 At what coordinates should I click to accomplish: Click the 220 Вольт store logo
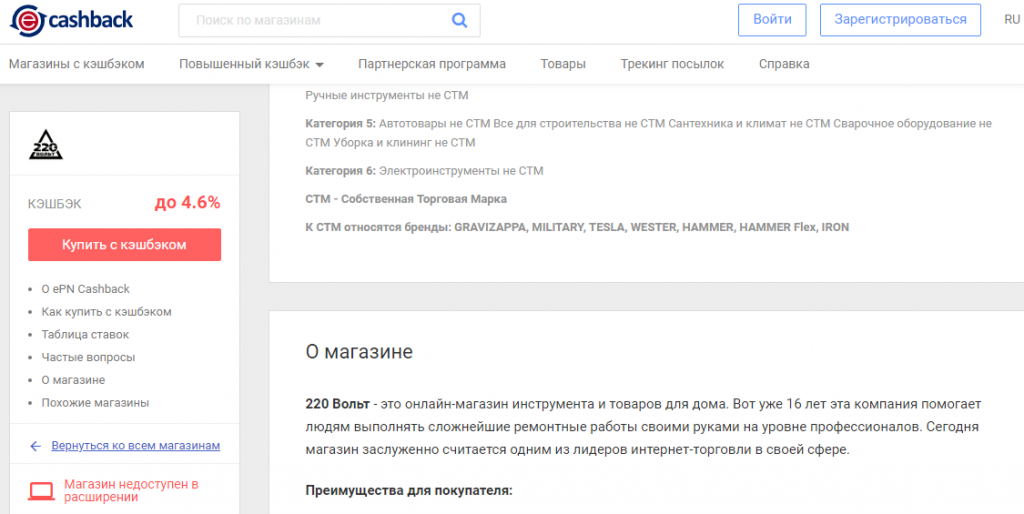pyautogui.click(x=46, y=147)
